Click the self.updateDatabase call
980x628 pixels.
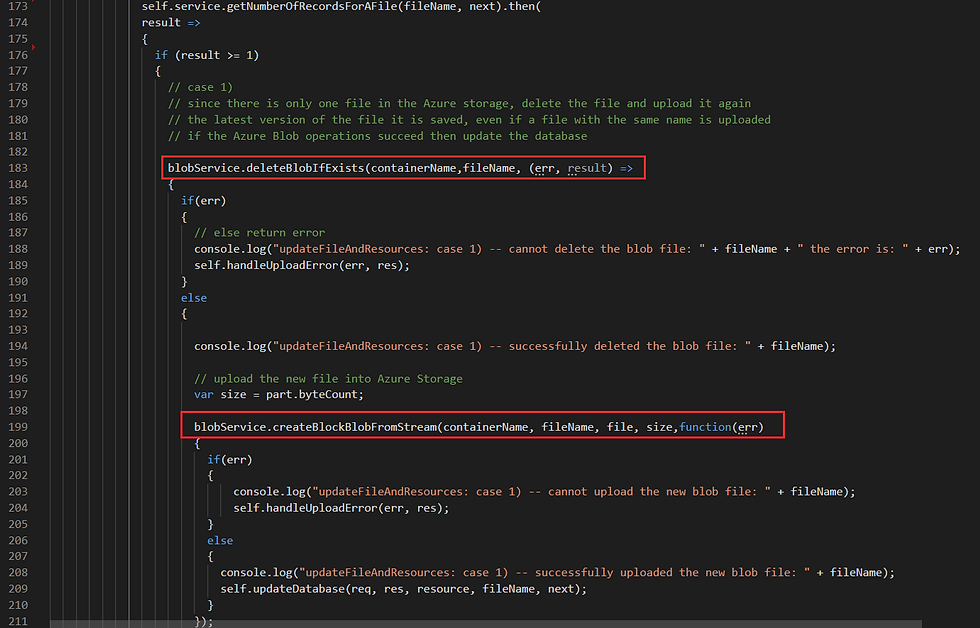click(x=404, y=589)
